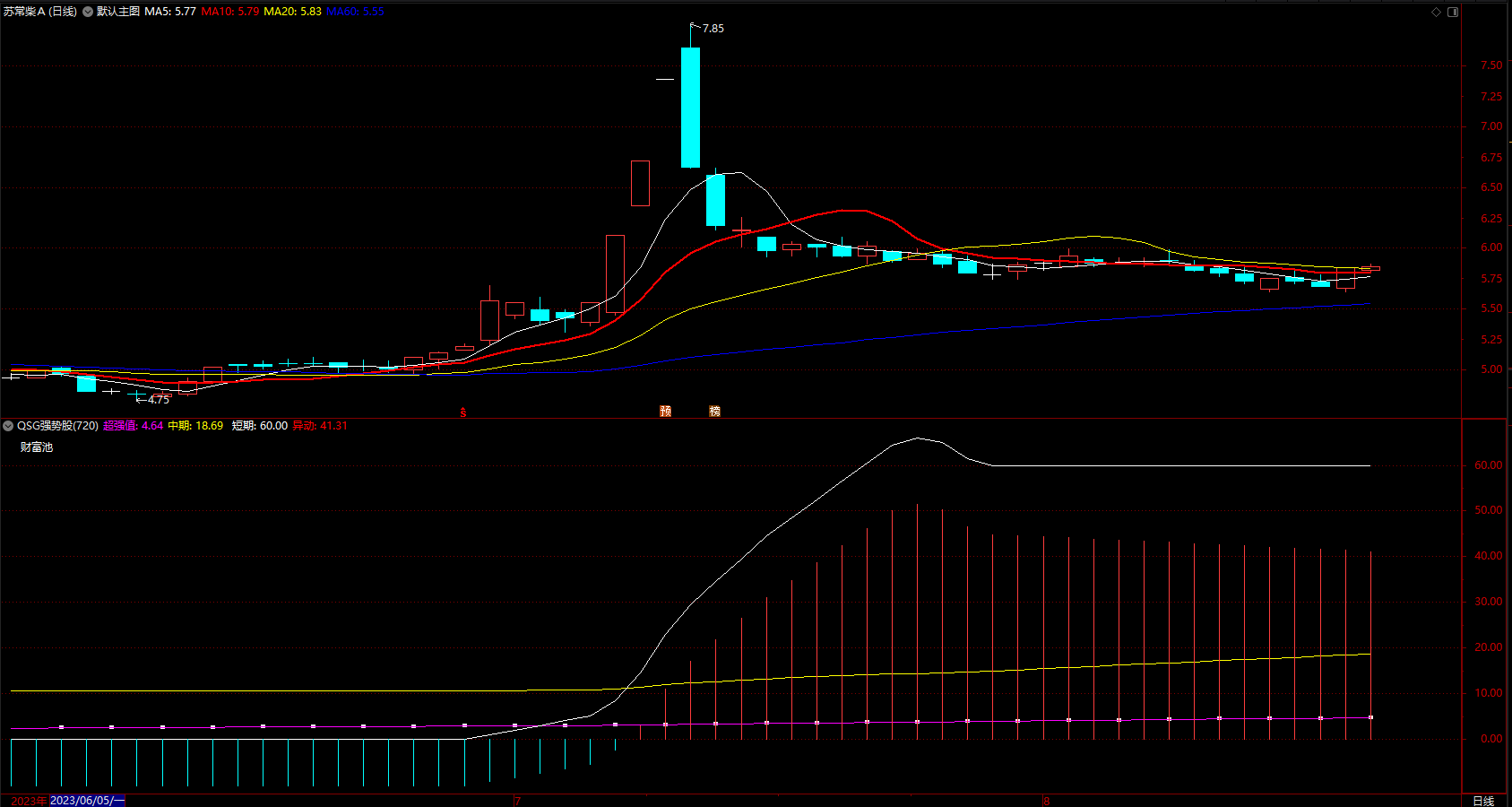Select the MA20: 5.83 indicator label
The height and width of the screenshot is (807, 1512).
click(292, 12)
